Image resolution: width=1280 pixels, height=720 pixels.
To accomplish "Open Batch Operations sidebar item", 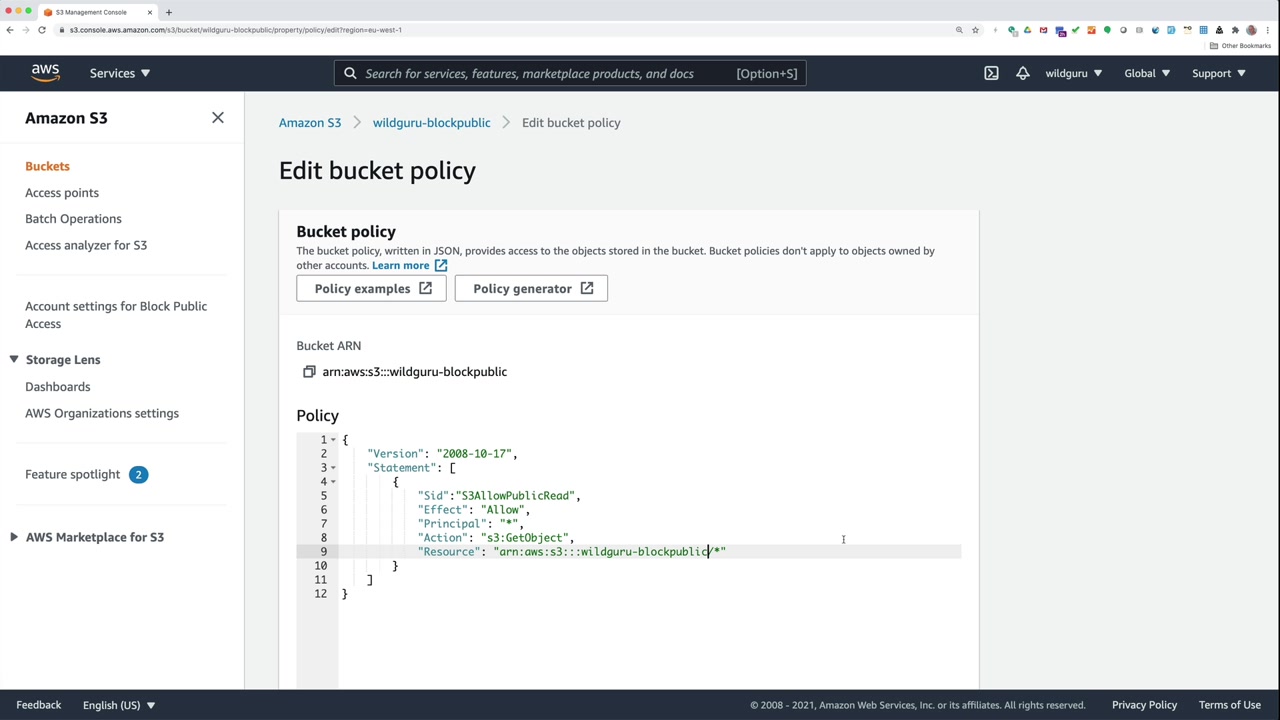I will point(73,219).
